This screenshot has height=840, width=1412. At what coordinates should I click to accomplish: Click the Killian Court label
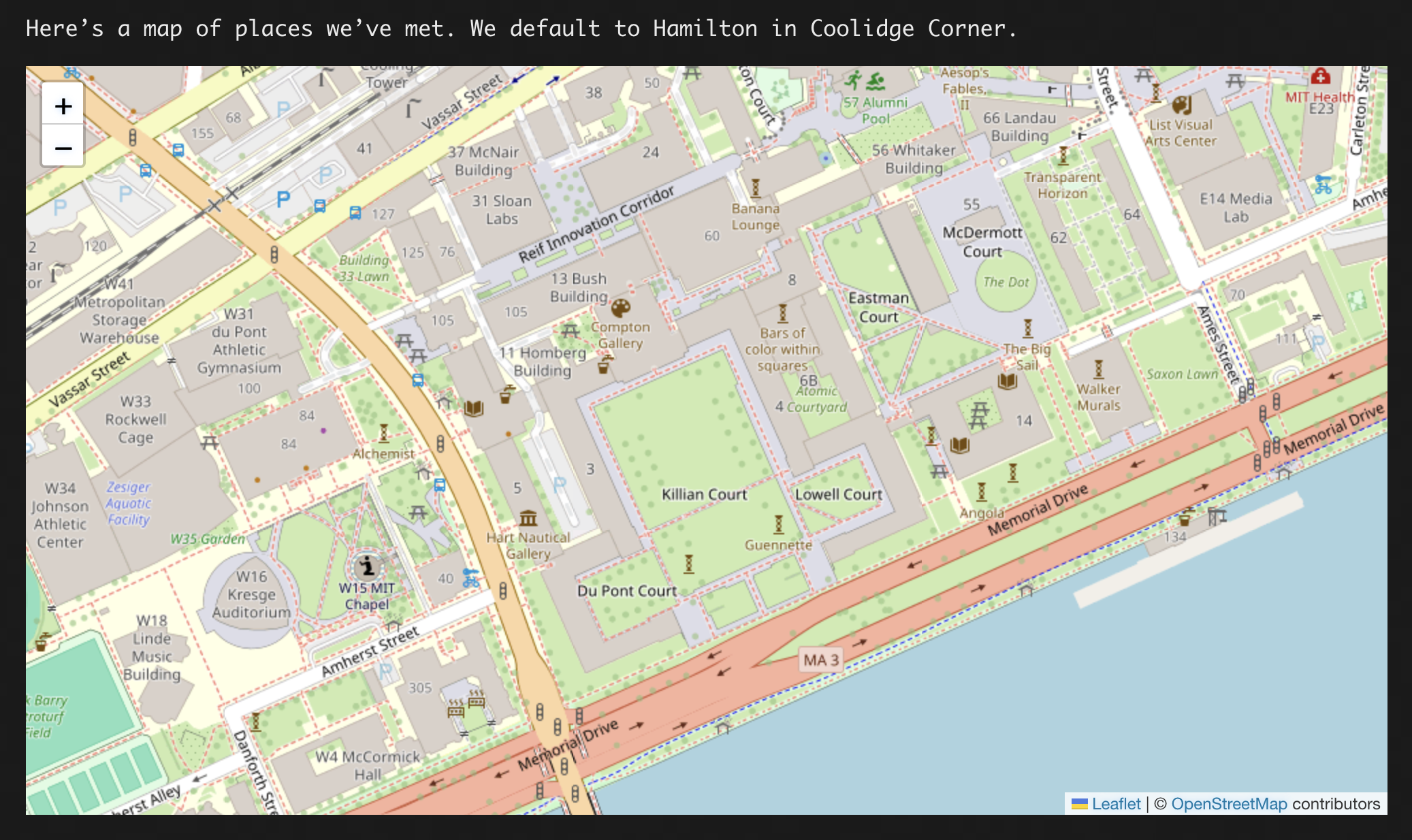tap(704, 495)
